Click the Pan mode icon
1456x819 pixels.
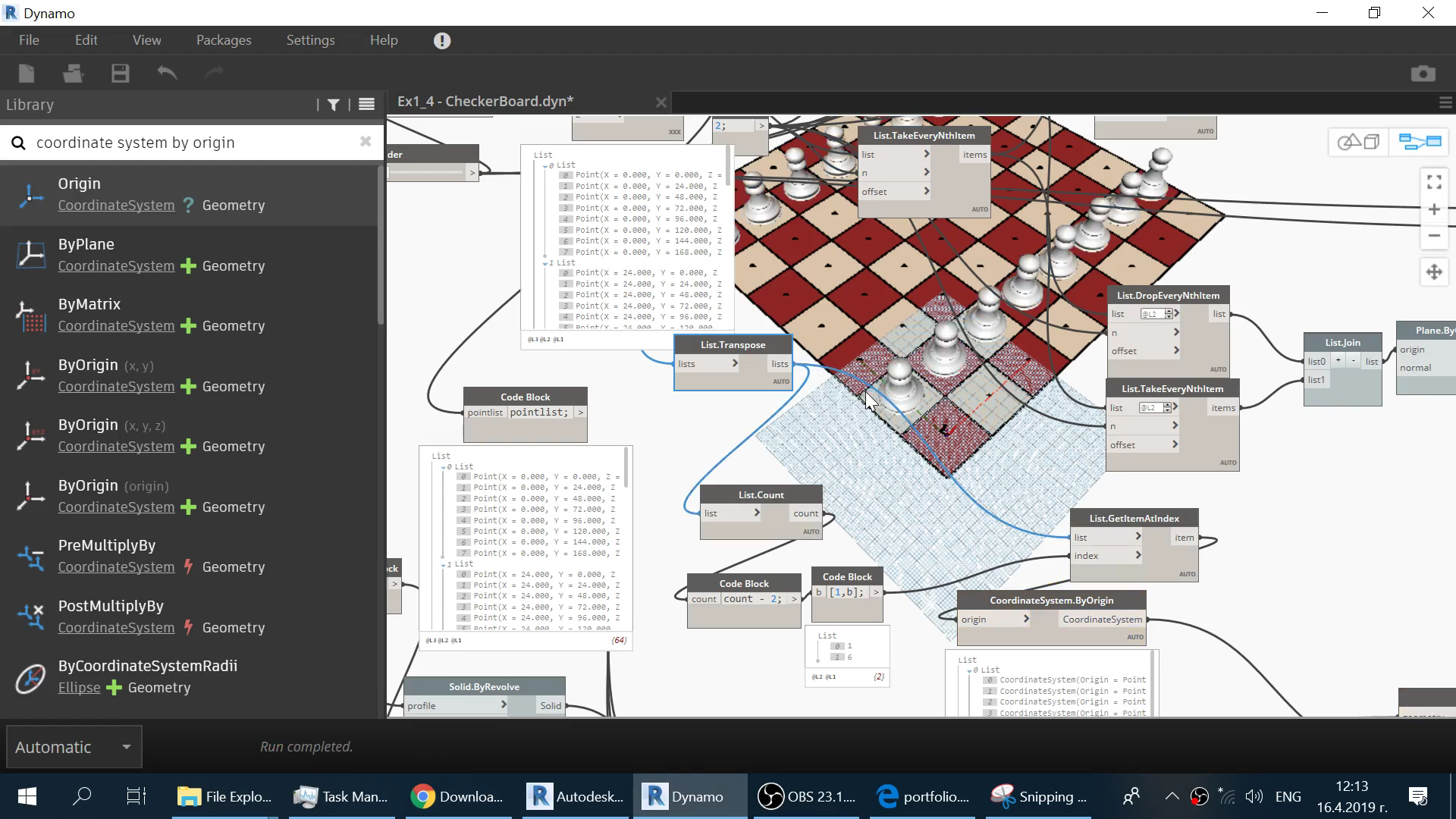click(1433, 272)
